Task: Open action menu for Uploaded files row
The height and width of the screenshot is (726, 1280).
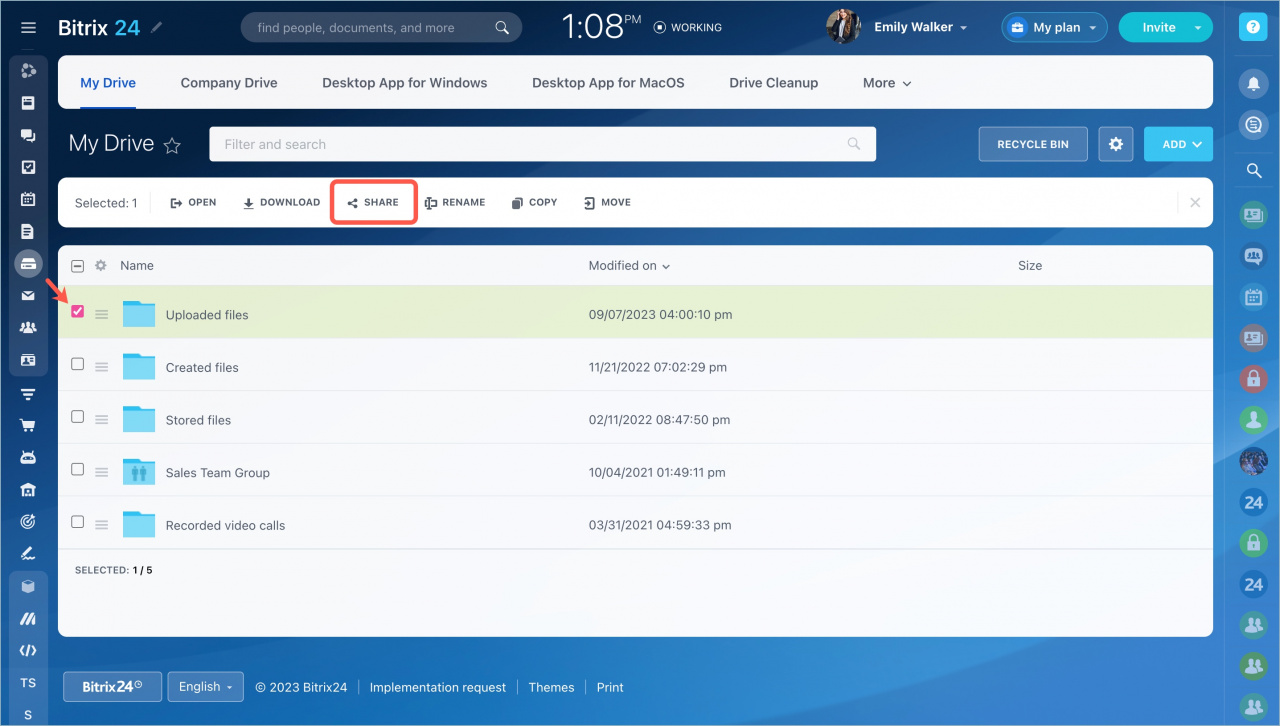Action: pyautogui.click(x=101, y=314)
